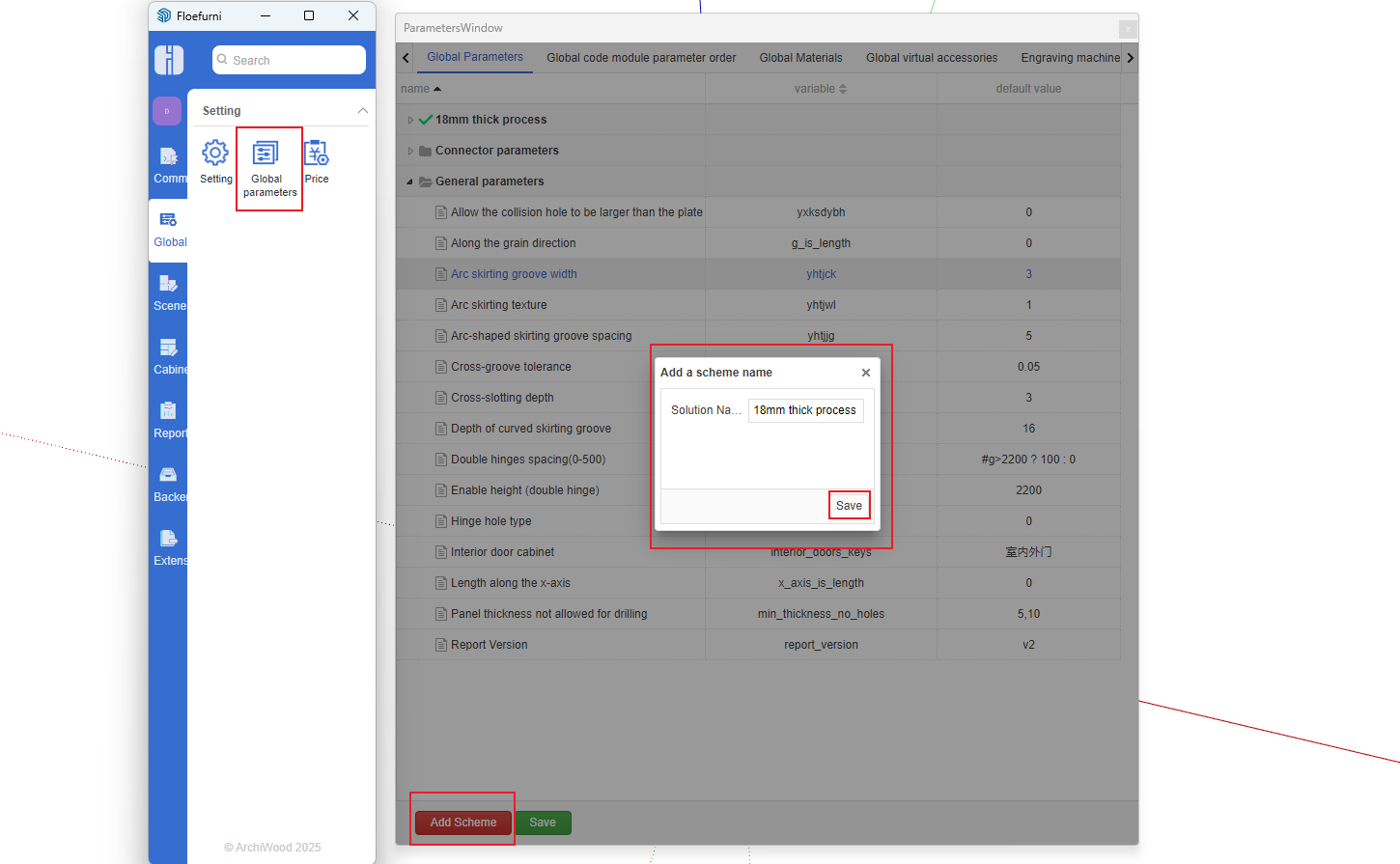Viewport: 1400px width, 864px height.
Task: Open Global virtual accessories tab
Action: pos(931,58)
